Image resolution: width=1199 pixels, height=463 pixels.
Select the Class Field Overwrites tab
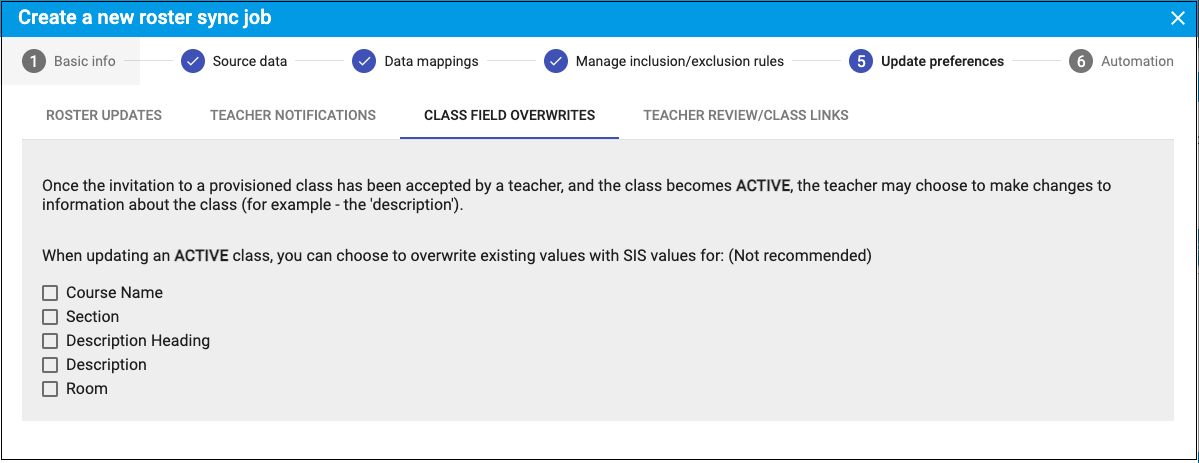point(509,115)
